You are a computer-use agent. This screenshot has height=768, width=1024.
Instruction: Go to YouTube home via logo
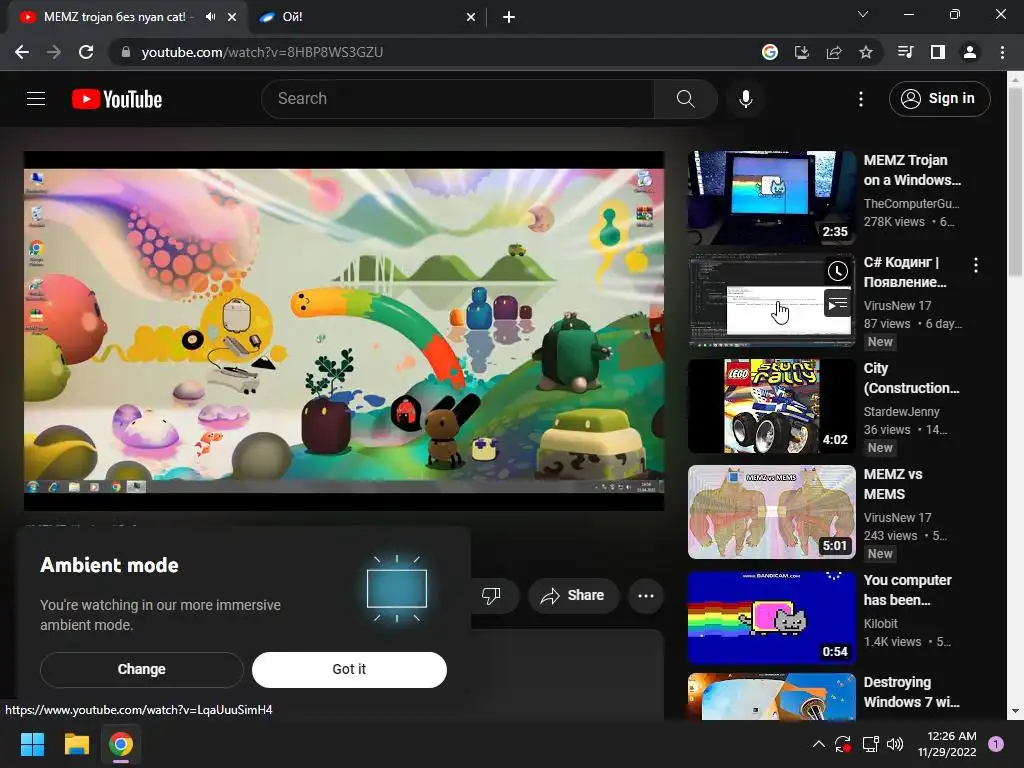(117, 99)
